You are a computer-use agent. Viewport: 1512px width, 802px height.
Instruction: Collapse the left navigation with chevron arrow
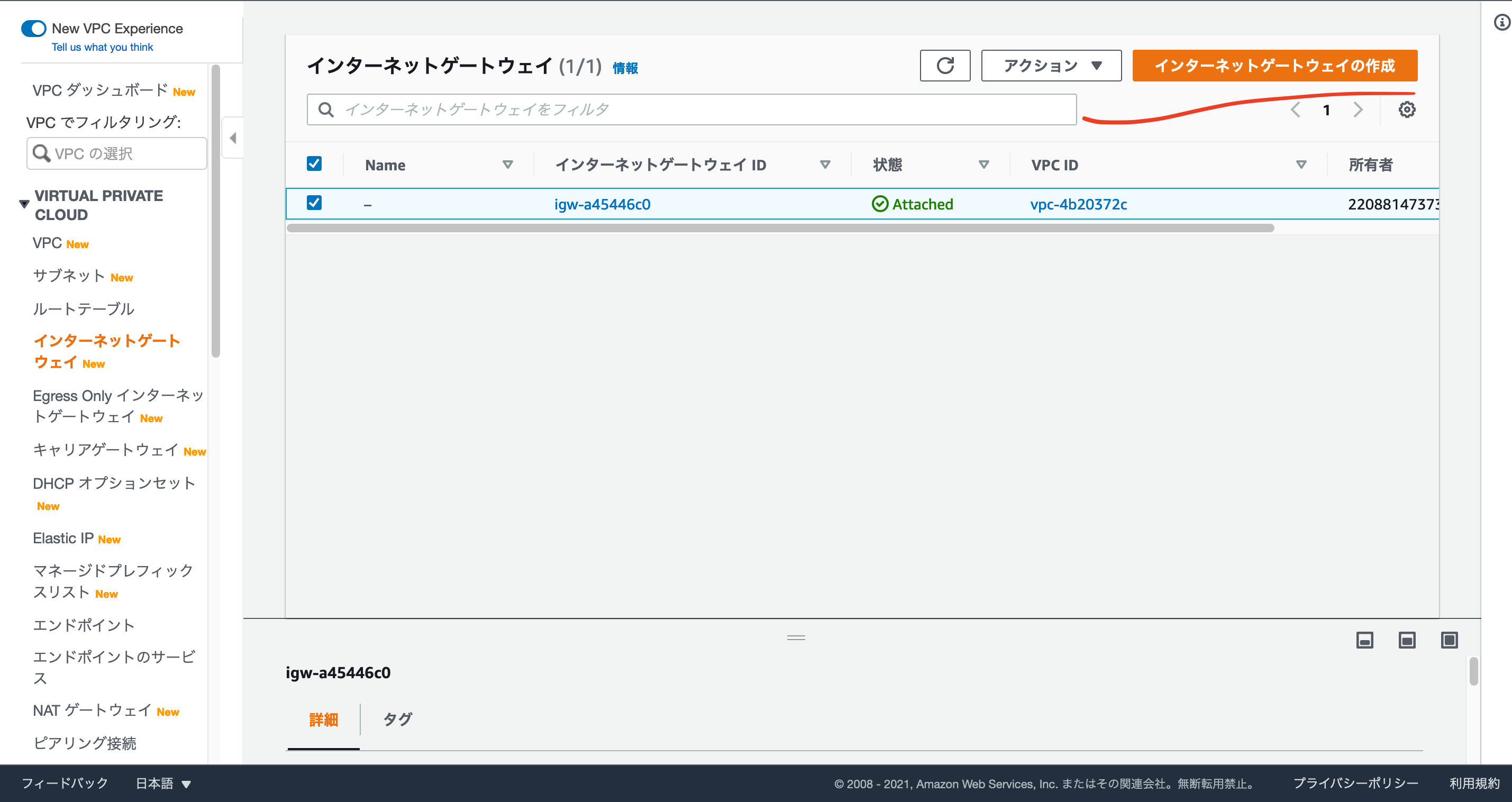point(232,138)
